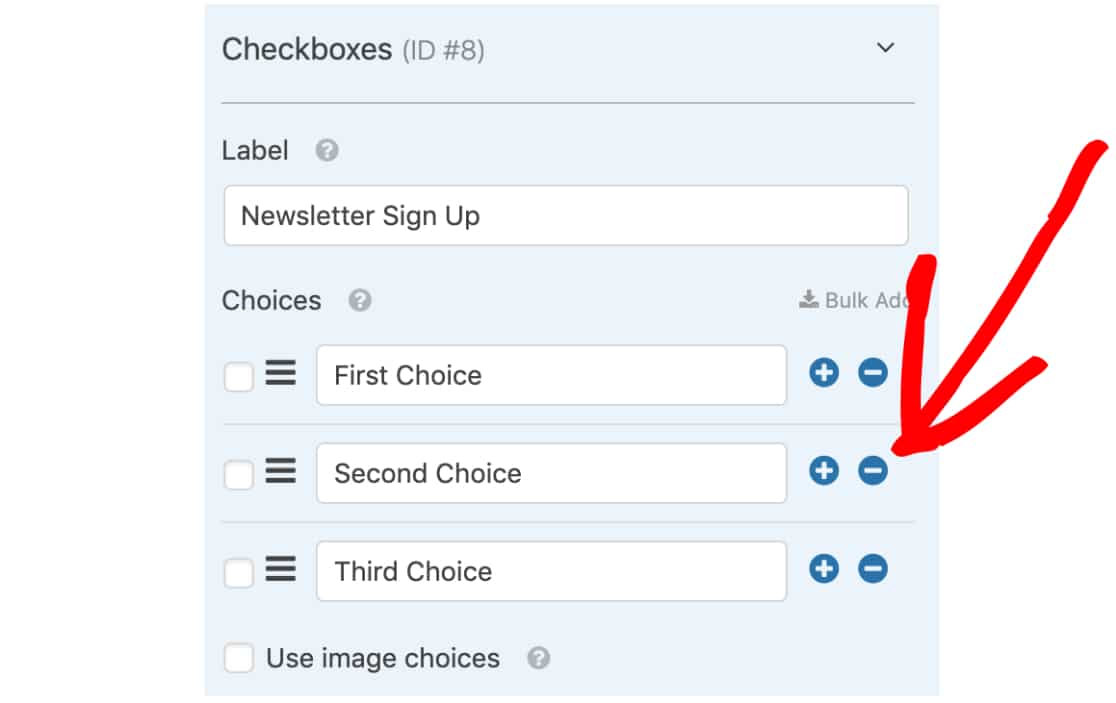Click the Third Choice reorder handle
This screenshot has width=1116, height=703.
click(x=280, y=569)
